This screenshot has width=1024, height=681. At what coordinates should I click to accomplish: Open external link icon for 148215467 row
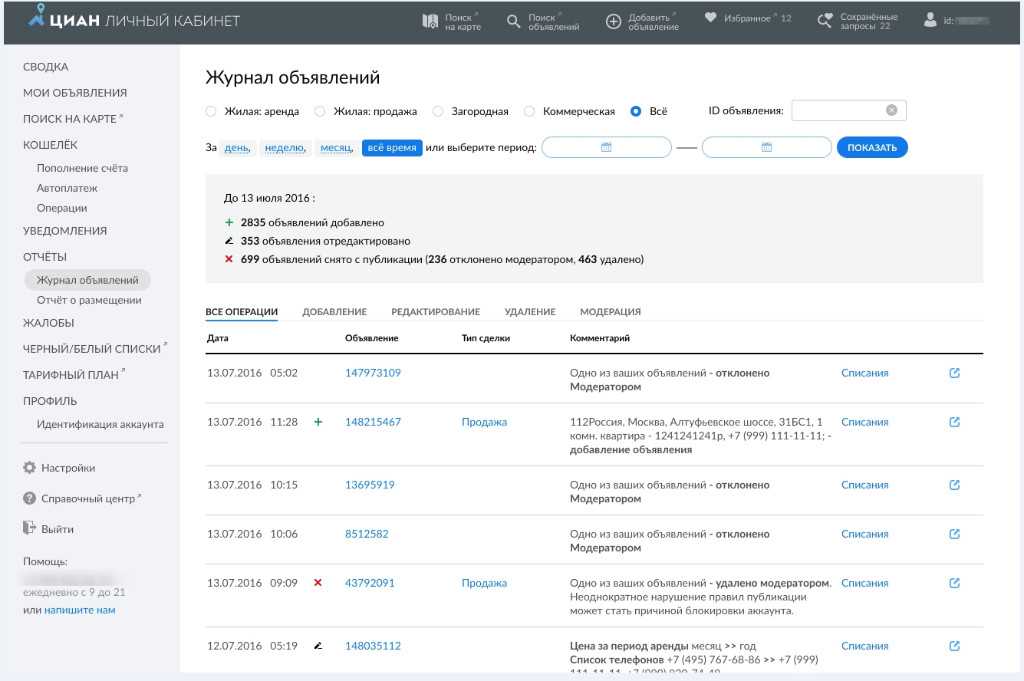(x=954, y=422)
